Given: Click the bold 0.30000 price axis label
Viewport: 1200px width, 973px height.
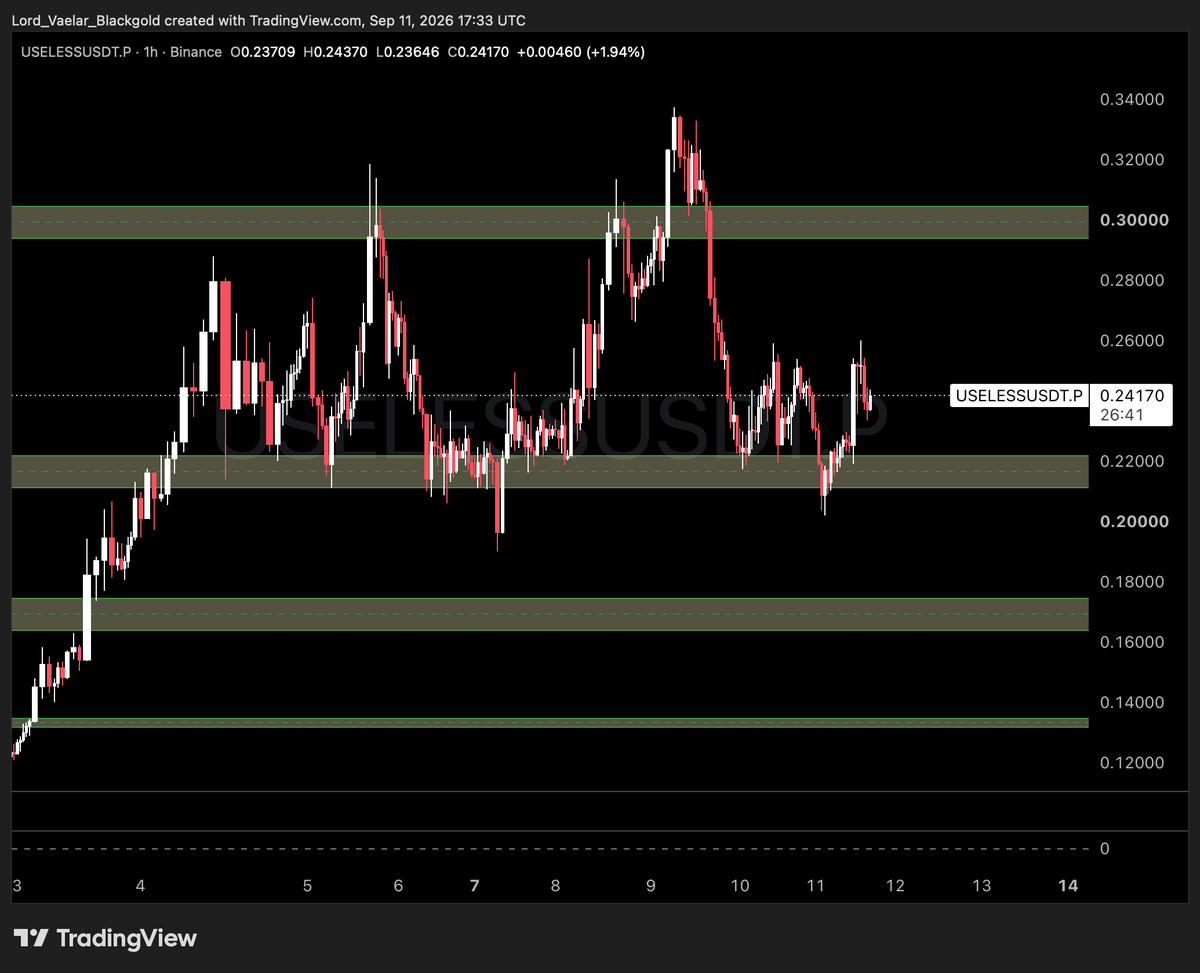Looking at the screenshot, I should pos(1133,220).
